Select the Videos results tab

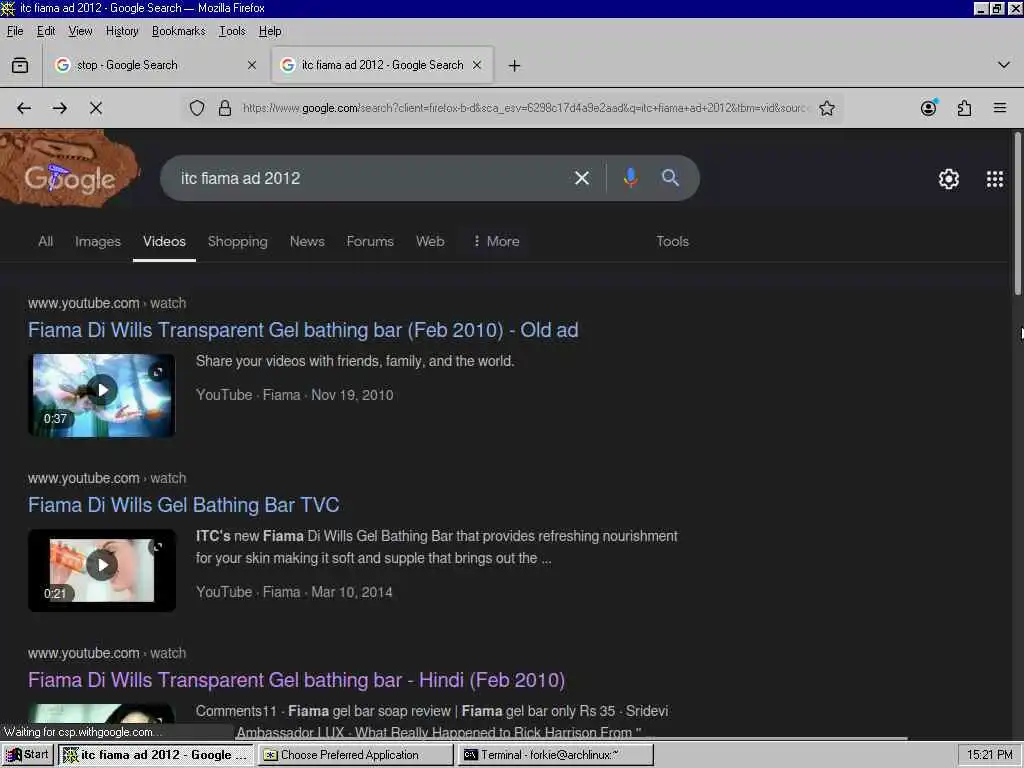pos(164,241)
